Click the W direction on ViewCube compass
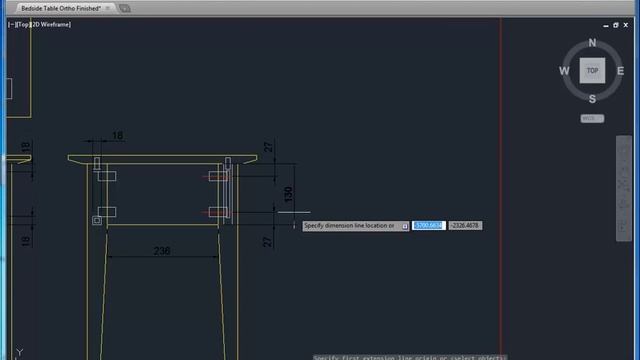The height and width of the screenshot is (360, 640). click(564, 71)
